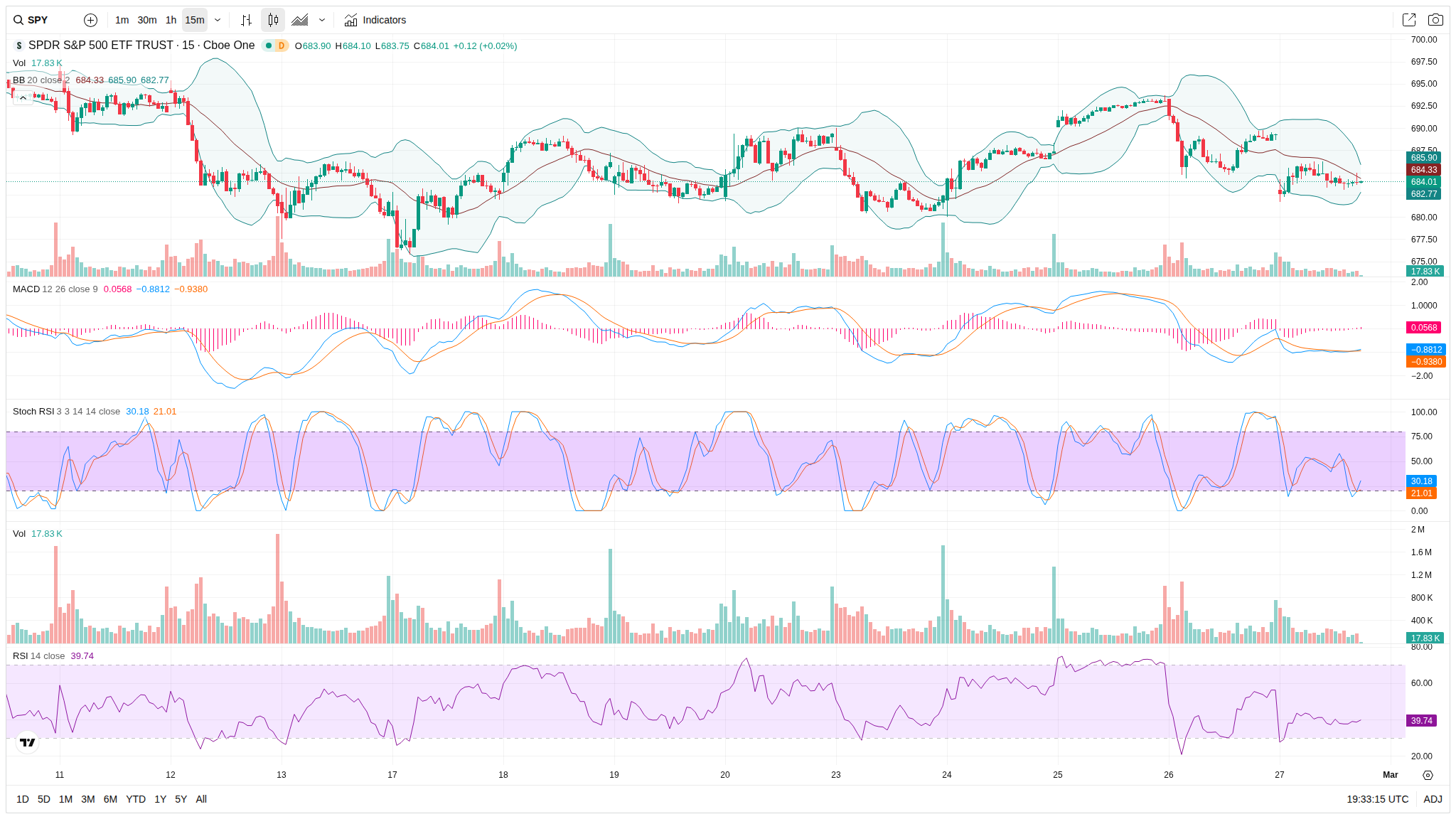
Task: Select the Bars chart style icon
Action: (x=246, y=20)
